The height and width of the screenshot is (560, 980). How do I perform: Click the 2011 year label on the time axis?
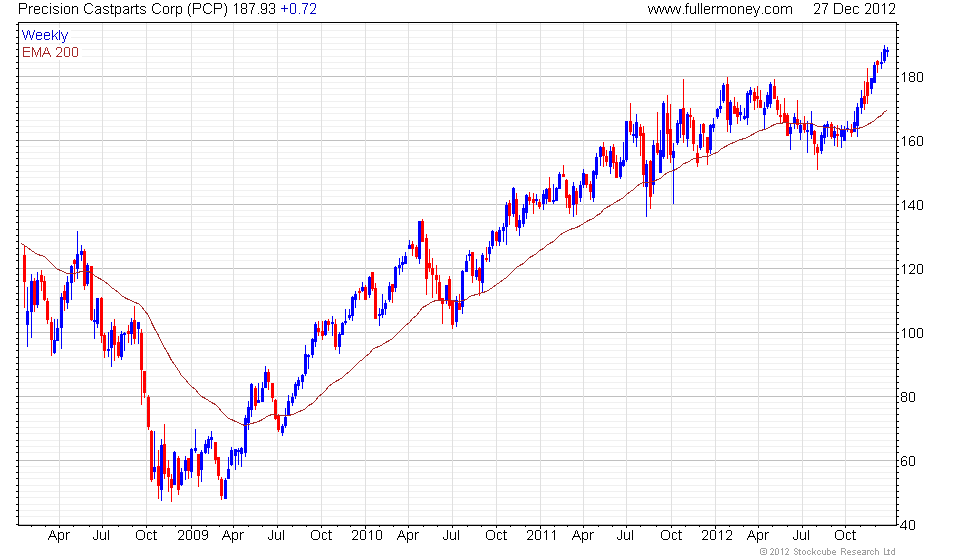pyautogui.click(x=541, y=536)
